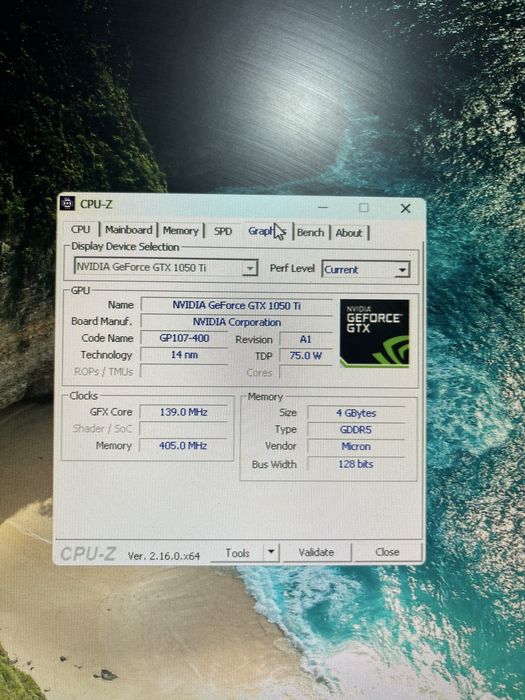Click the empty ROPs / TMUs field

[x=184, y=371]
